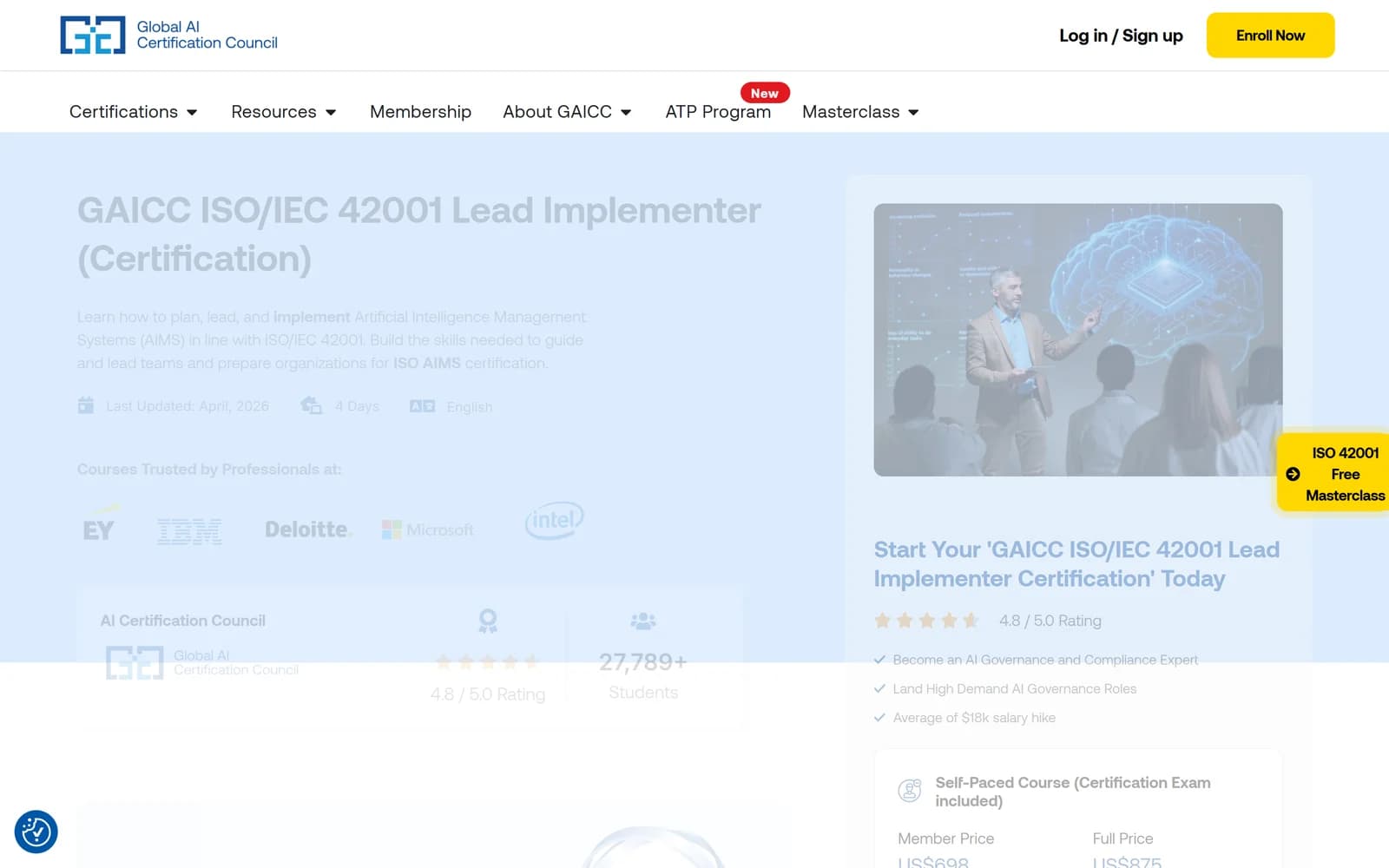Click the '27,789+' students count
The height and width of the screenshot is (868, 1389).
point(643,662)
